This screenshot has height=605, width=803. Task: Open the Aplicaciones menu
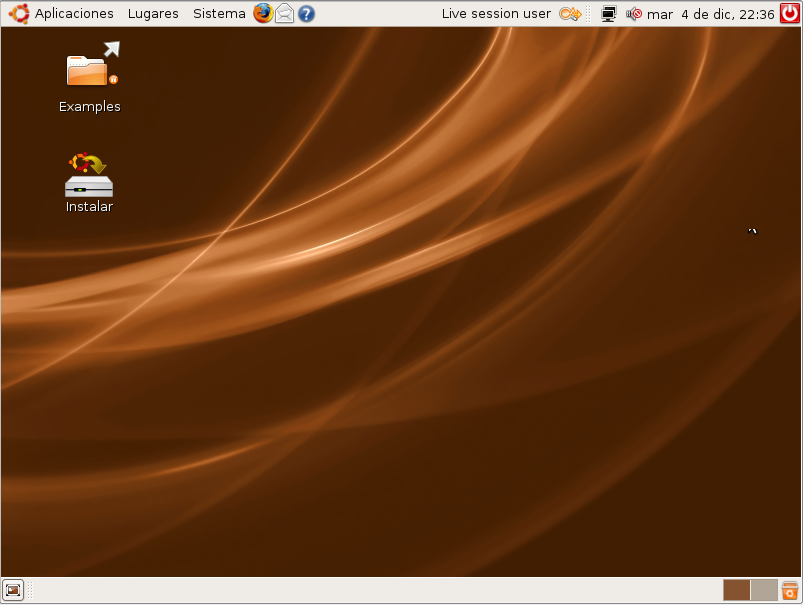pyautogui.click(x=74, y=14)
